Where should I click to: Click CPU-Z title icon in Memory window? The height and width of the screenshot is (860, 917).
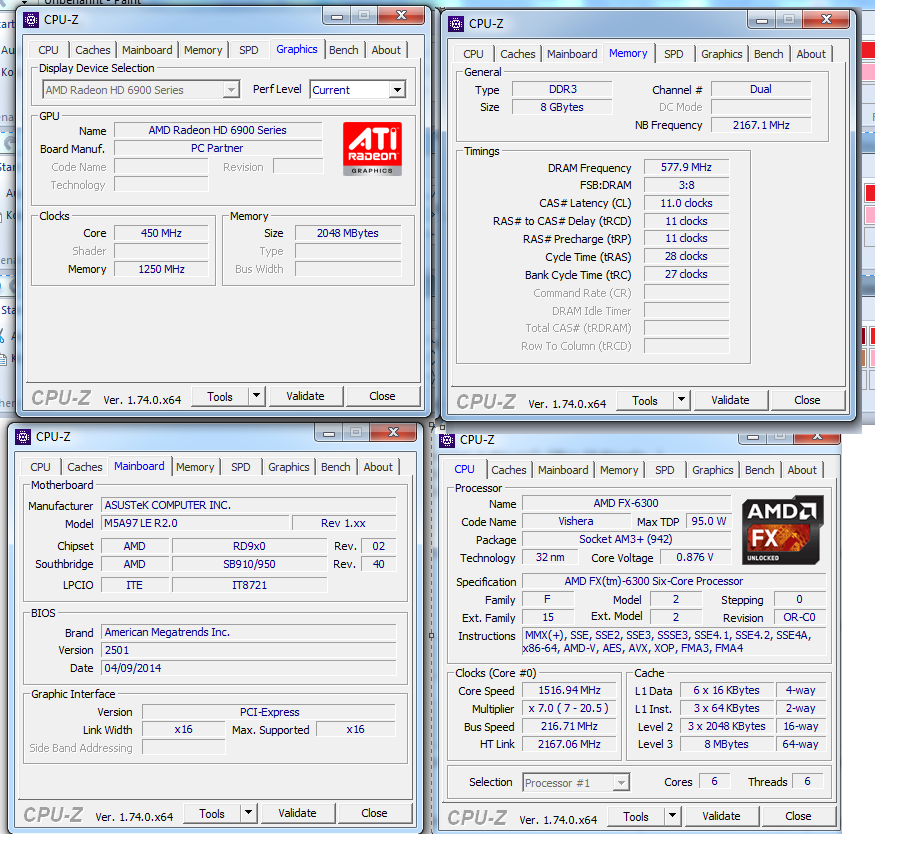[x=456, y=24]
